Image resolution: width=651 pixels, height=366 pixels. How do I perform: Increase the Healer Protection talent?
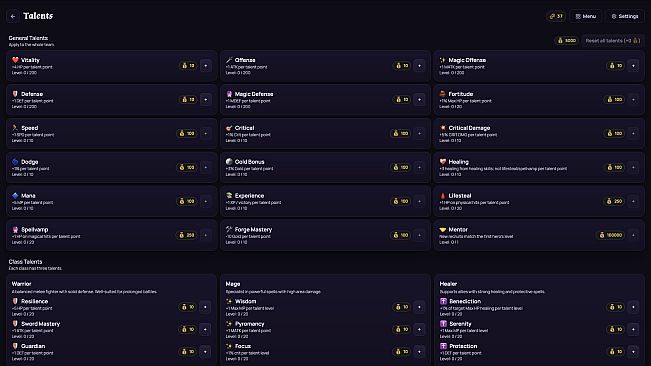click(633, 351)
